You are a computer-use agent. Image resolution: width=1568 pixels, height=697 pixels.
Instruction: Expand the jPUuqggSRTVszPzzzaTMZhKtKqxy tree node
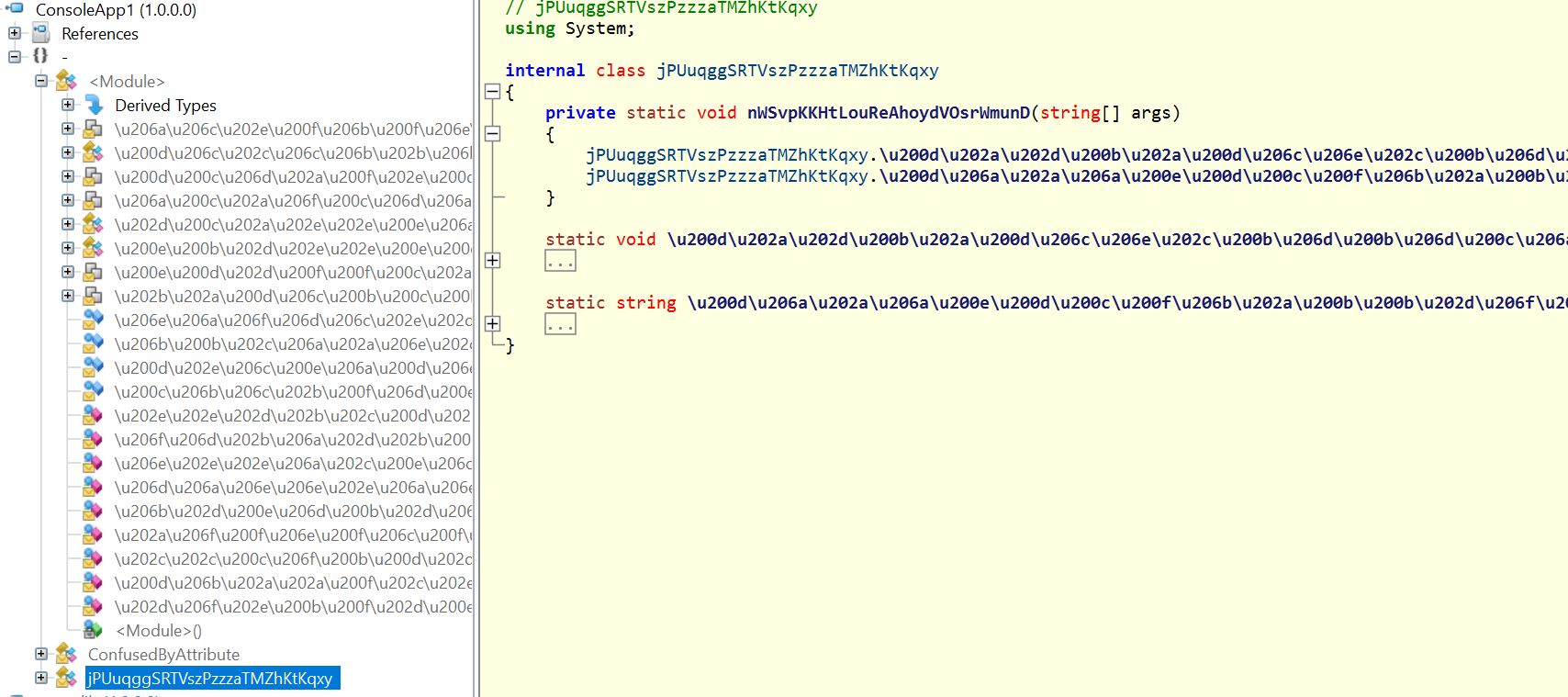pyautogui.click(x=41, y=678)
